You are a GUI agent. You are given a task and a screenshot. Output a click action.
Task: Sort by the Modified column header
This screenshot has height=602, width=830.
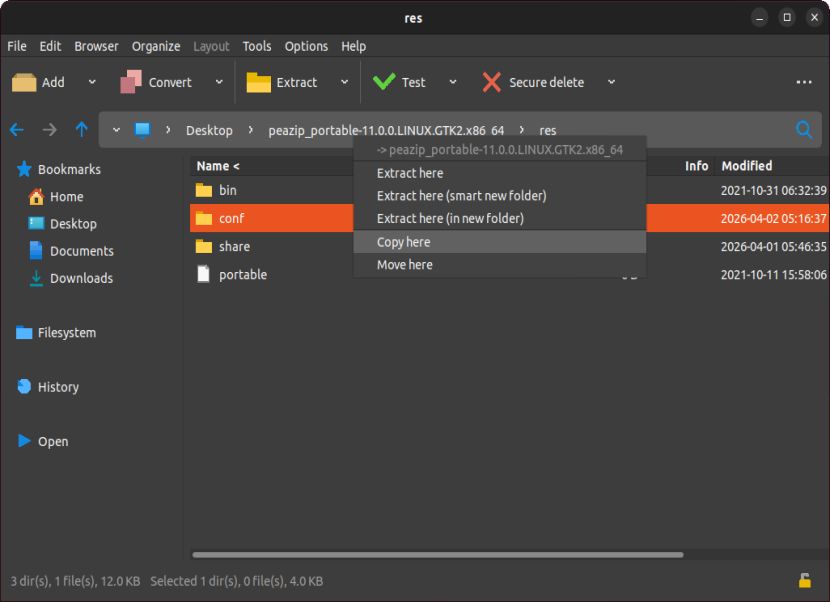(747, 166)
